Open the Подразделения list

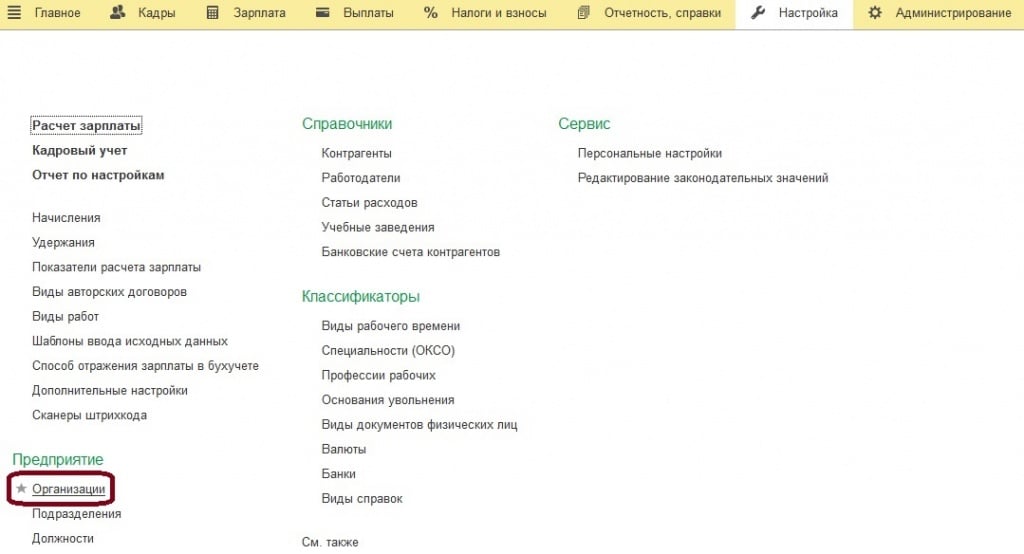pyautogui.click(x=76, y=514)
